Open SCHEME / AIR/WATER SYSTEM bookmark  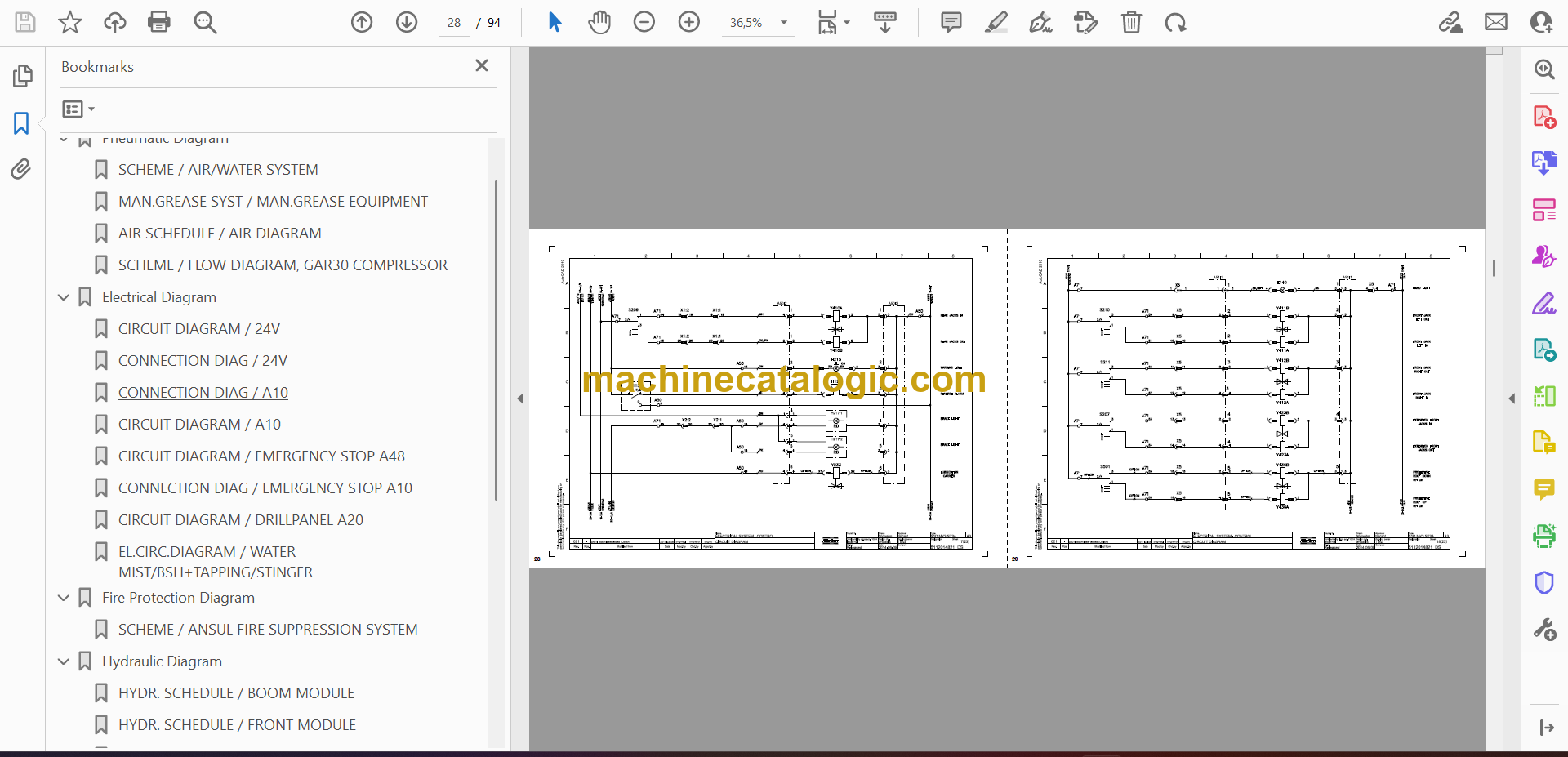coord(218,170)
